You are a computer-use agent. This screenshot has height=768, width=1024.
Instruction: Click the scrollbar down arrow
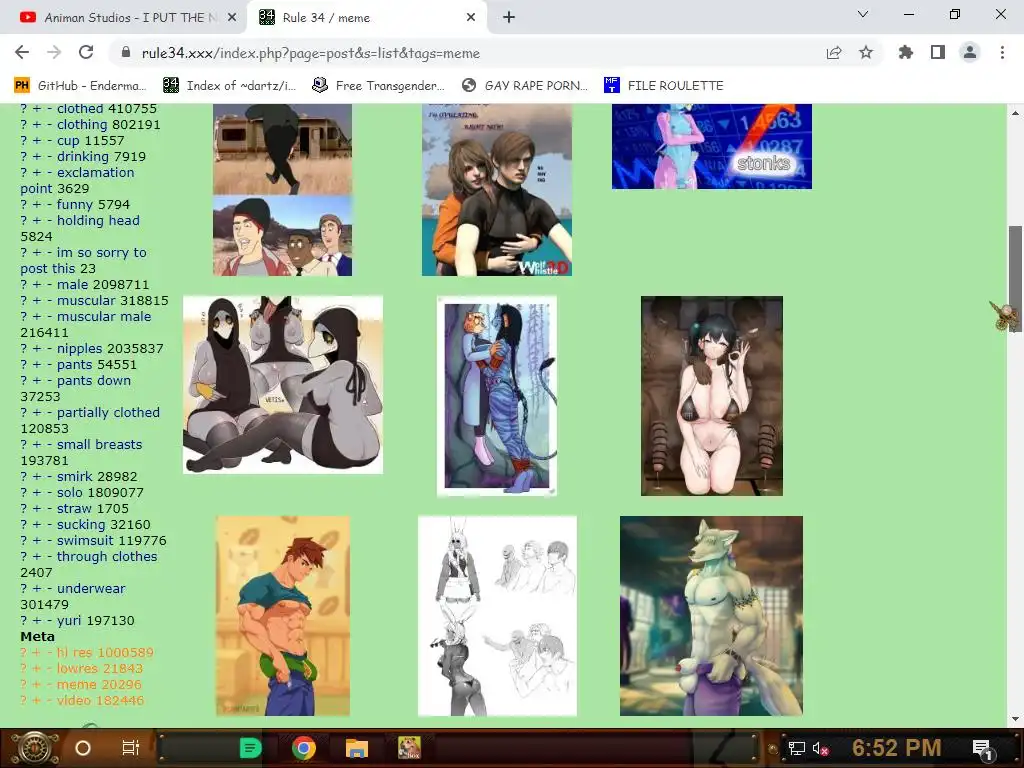1015,719
